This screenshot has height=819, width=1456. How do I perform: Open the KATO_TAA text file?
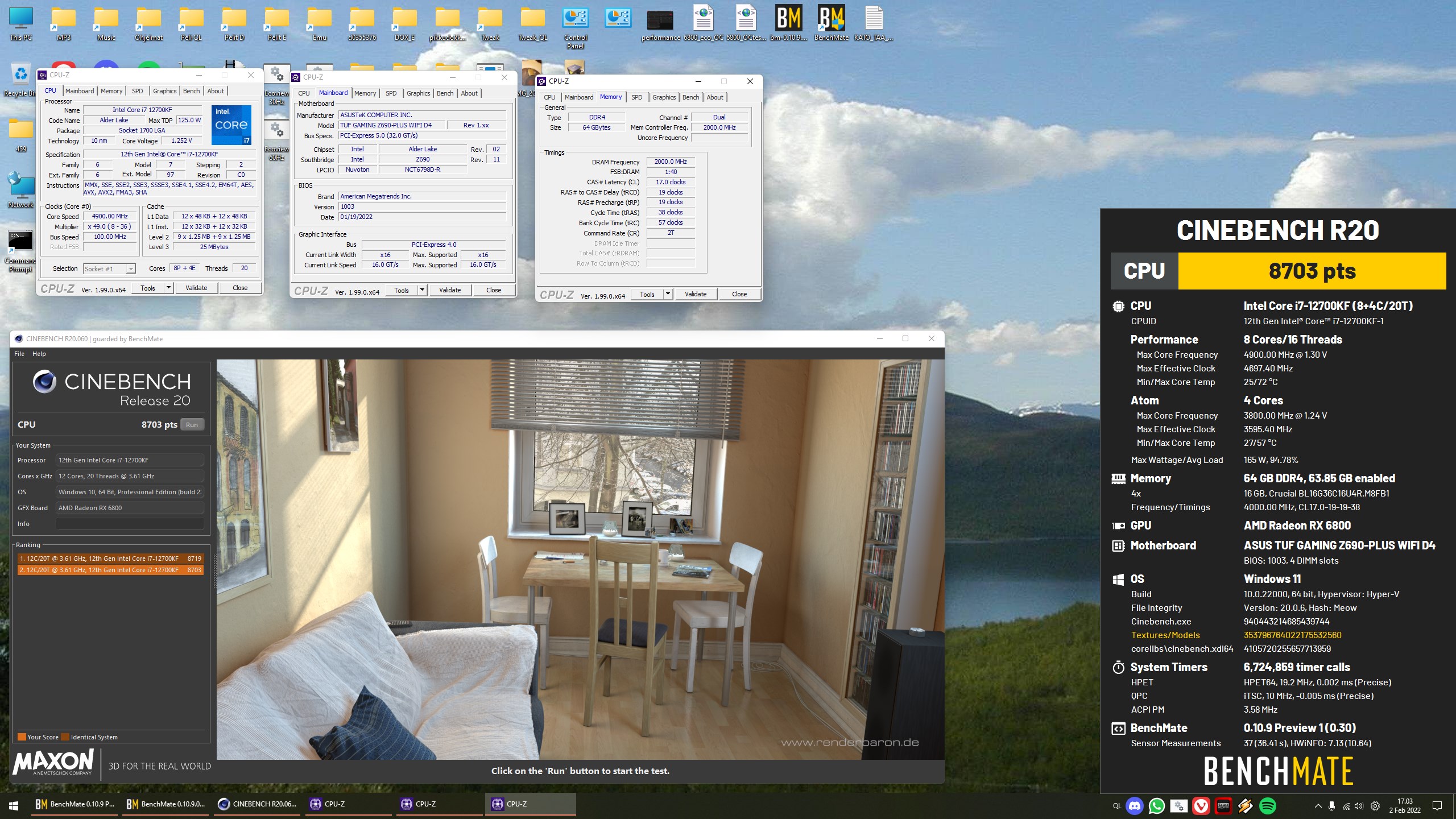coord(874,24)
